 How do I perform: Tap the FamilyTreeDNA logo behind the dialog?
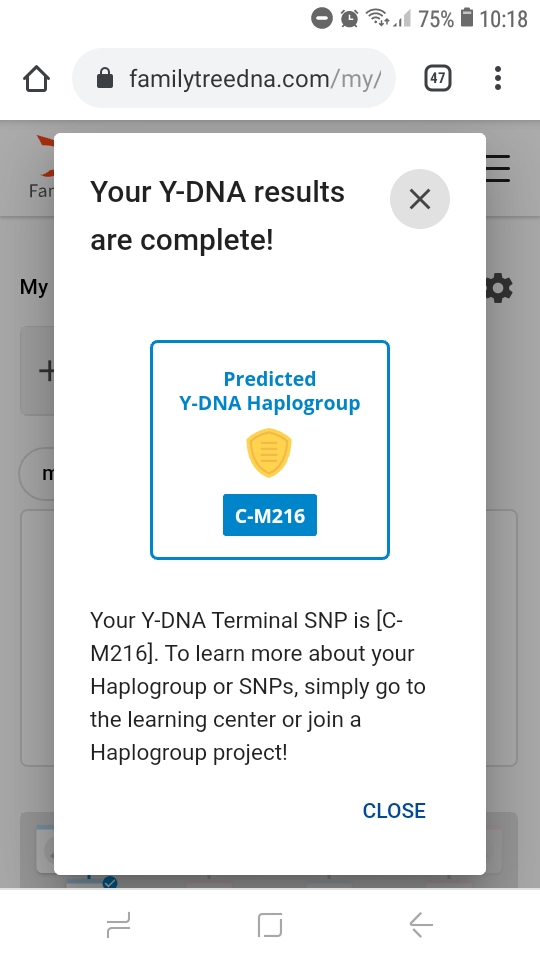pos(42,168)
